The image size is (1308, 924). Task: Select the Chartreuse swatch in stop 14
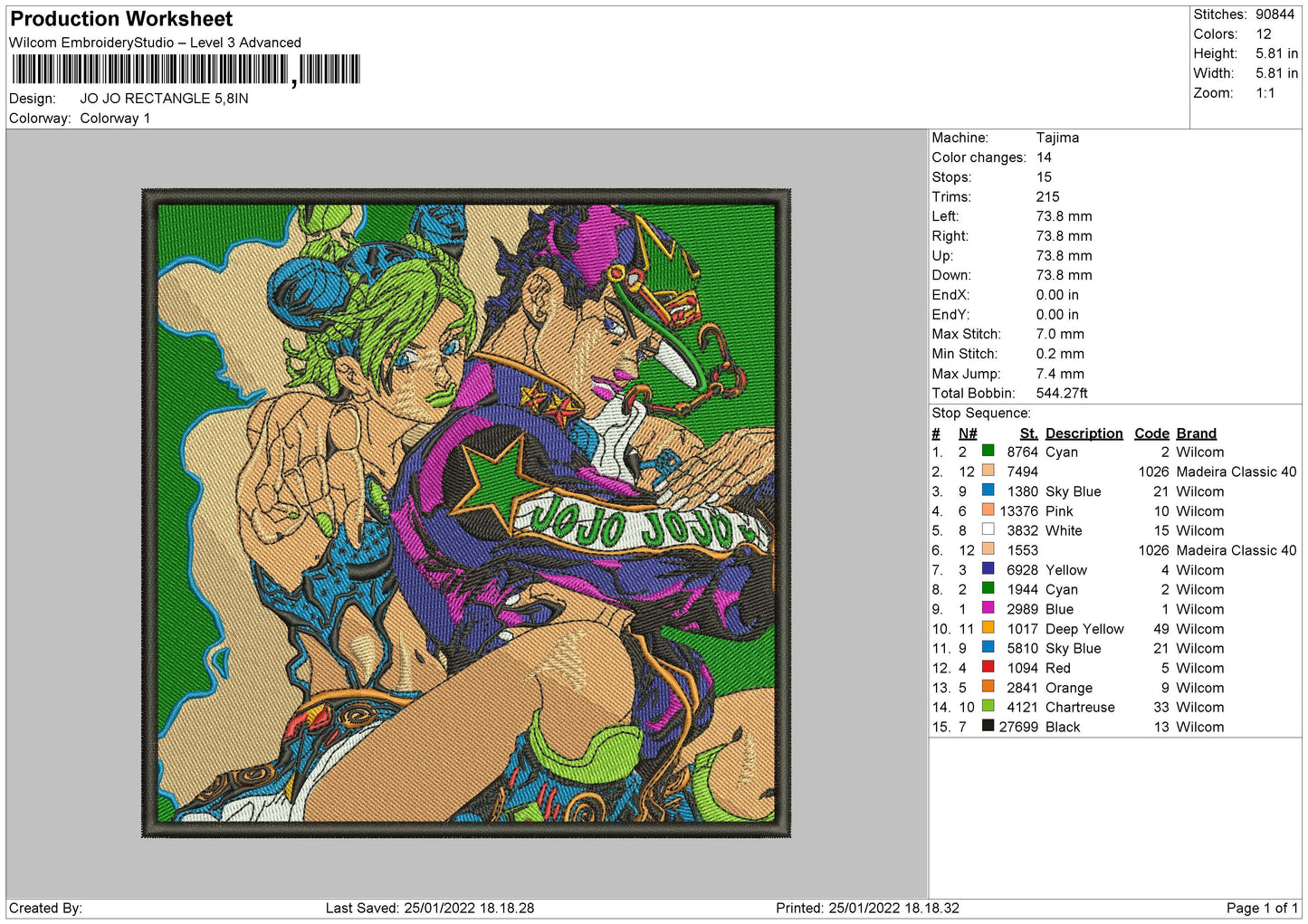point(988,706)
